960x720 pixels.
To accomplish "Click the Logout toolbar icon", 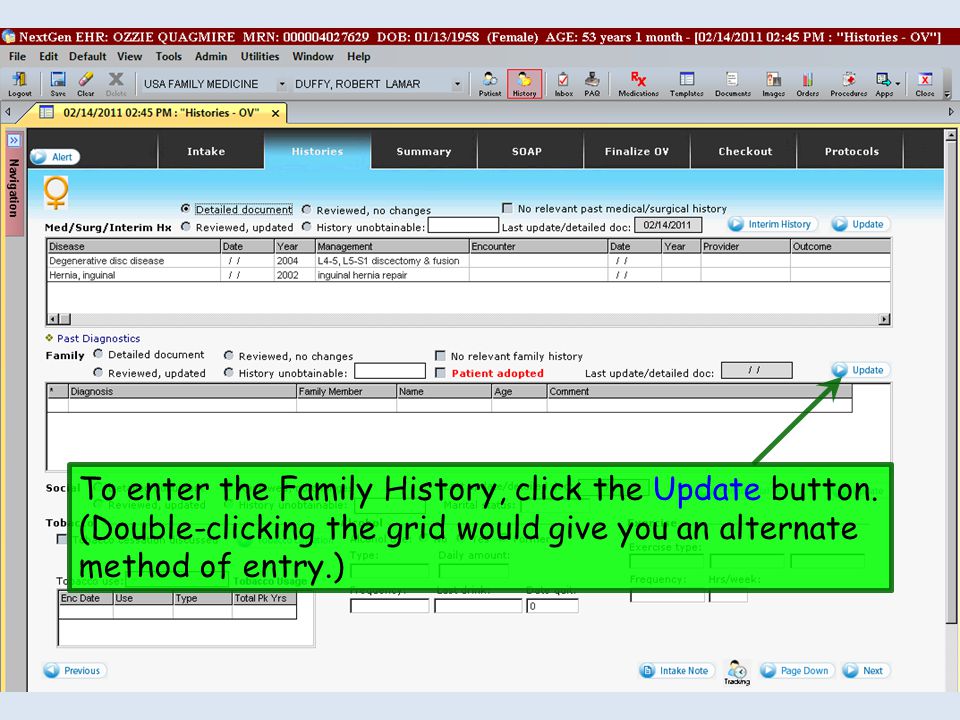I will [x=20, y=84].
